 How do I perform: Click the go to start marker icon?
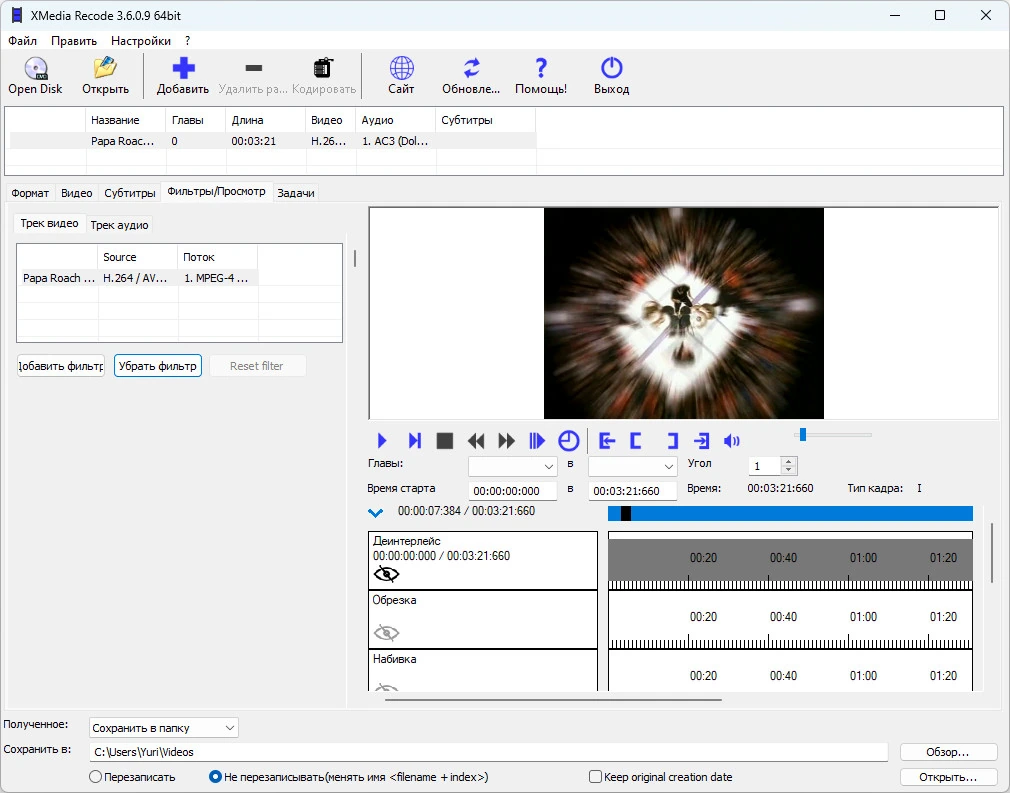[x=607, y=441]
